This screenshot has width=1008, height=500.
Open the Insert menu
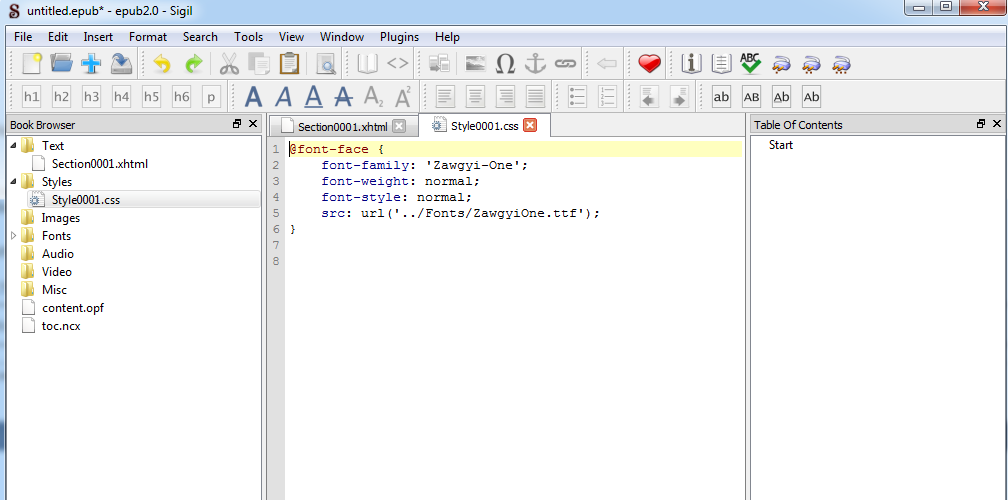(x=98, y=37)
